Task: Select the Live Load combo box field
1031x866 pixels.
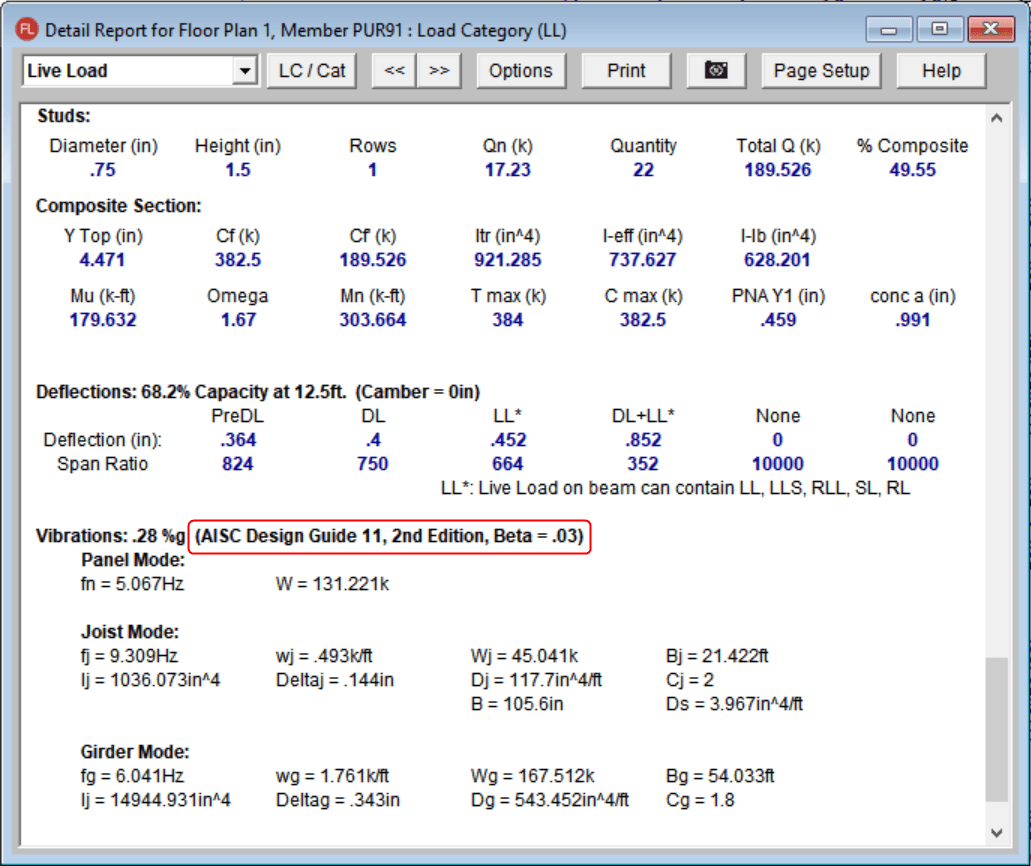Action: [126, 71]
